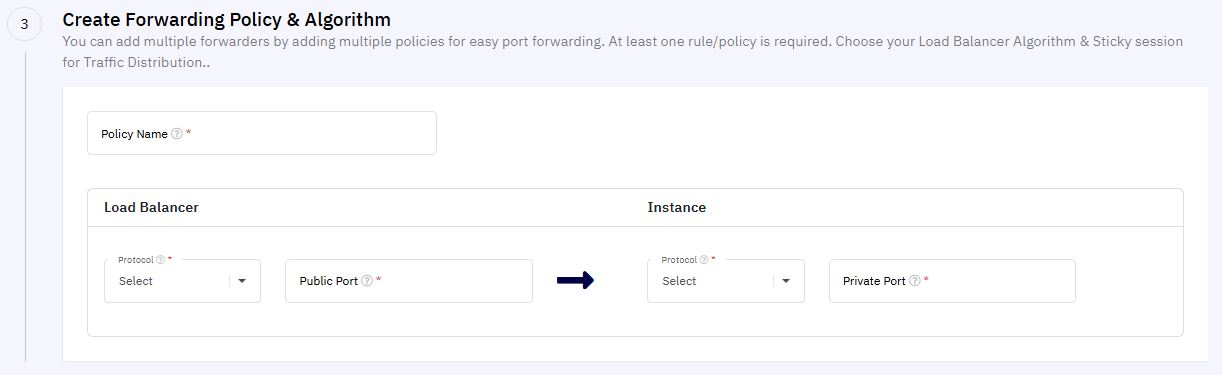Focus the Private Port input field

[x=952, y=281]
